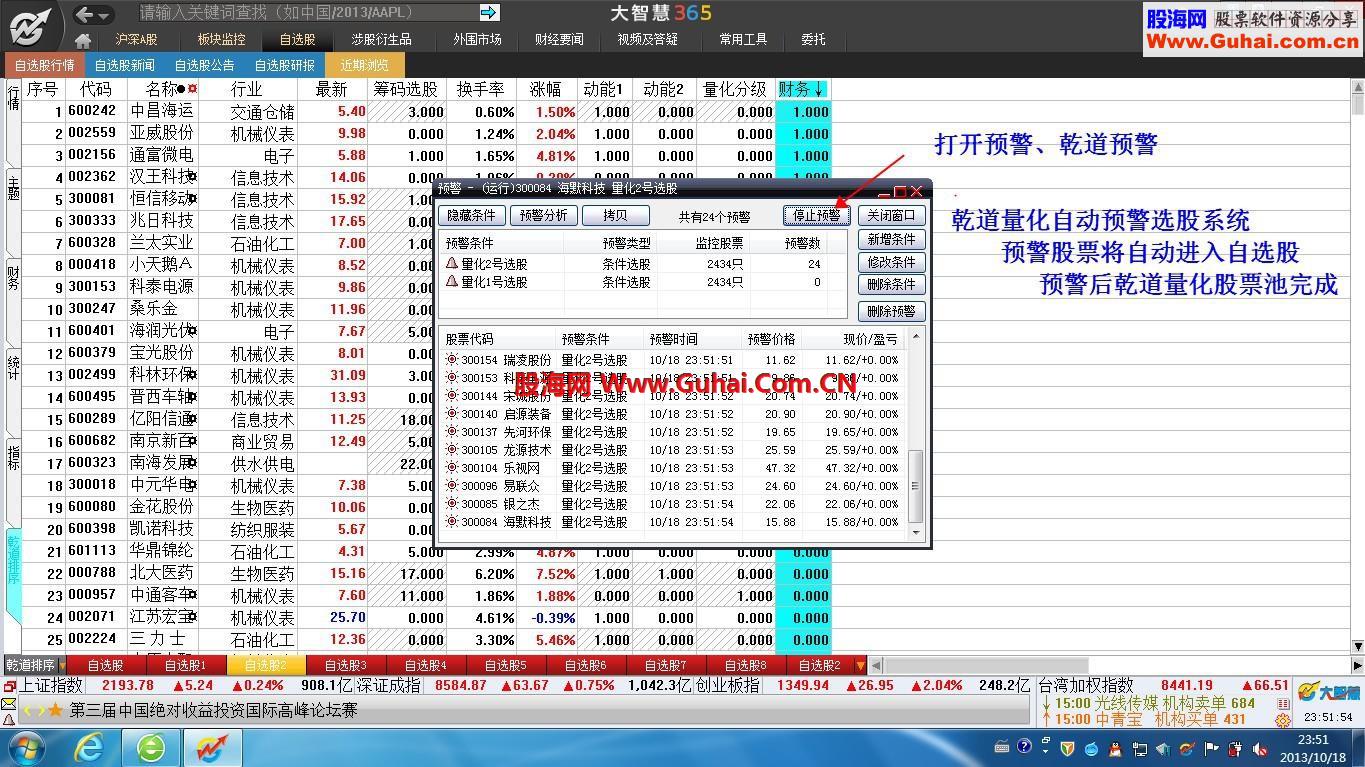Click 预警分析 button
This screenshot has width=1365, height=767.
tap(543, 215)
